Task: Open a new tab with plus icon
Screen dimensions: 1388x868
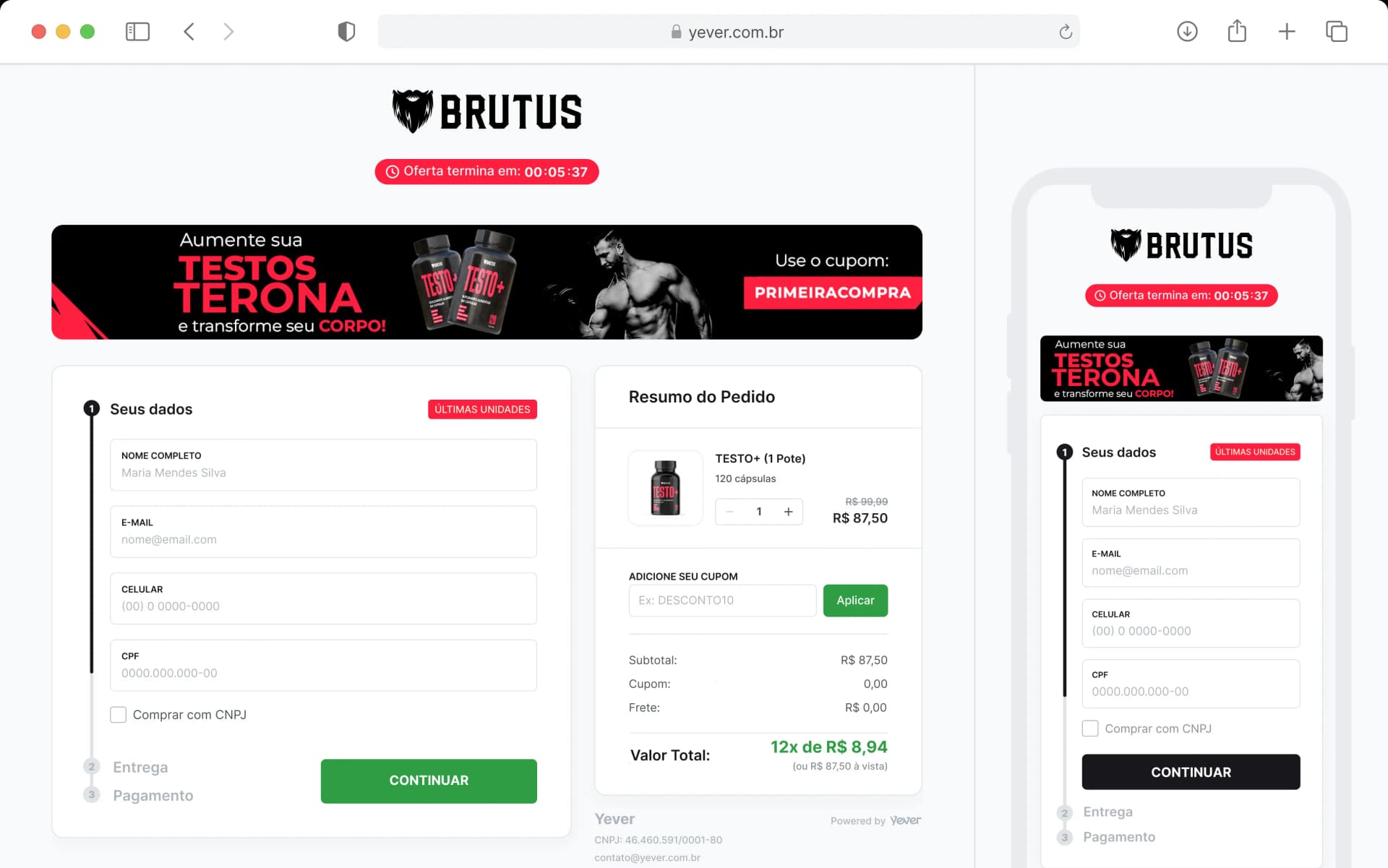Action: click(1287, 32)
